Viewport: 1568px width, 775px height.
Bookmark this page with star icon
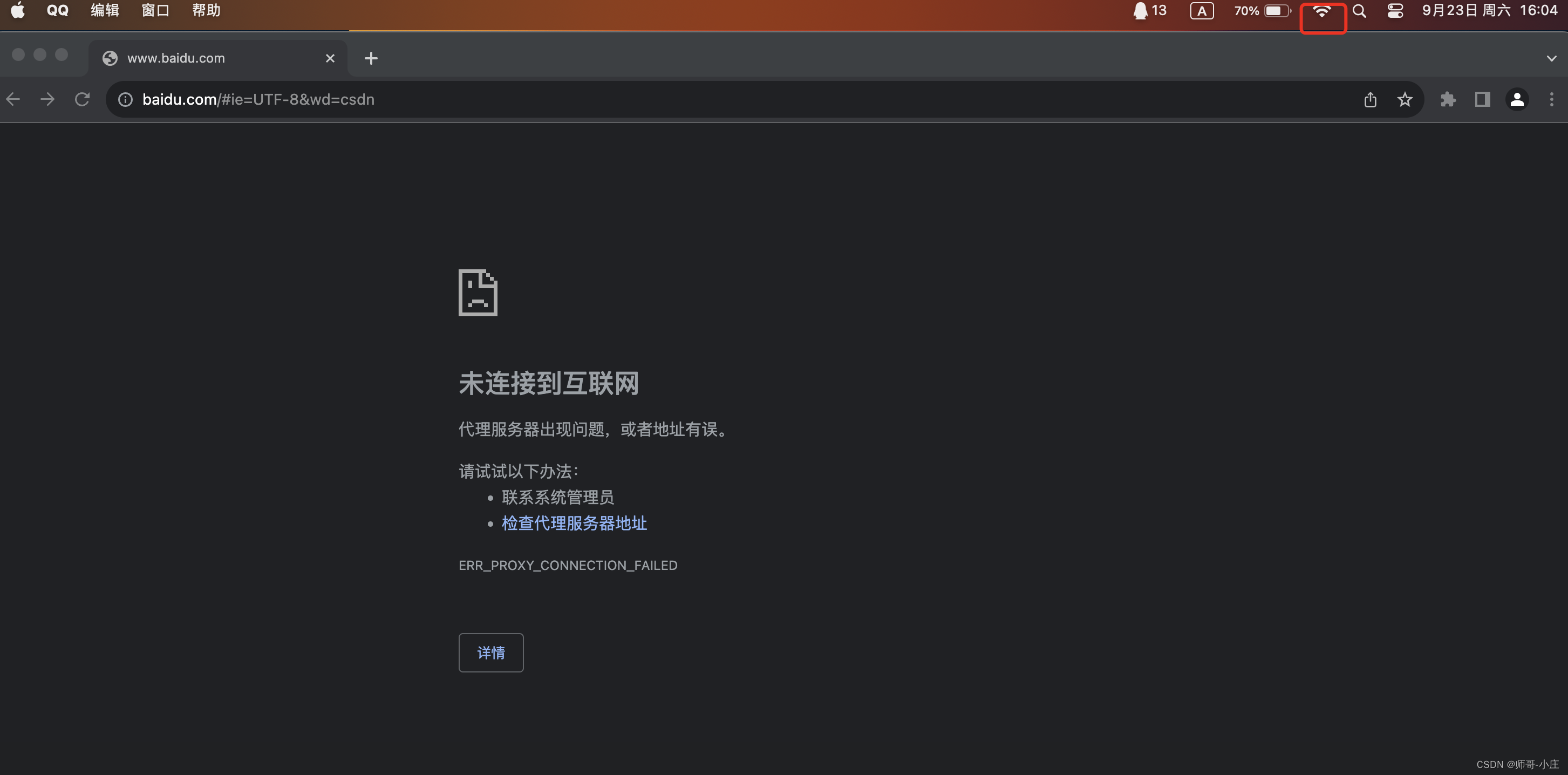click(x=1405, y=99)
